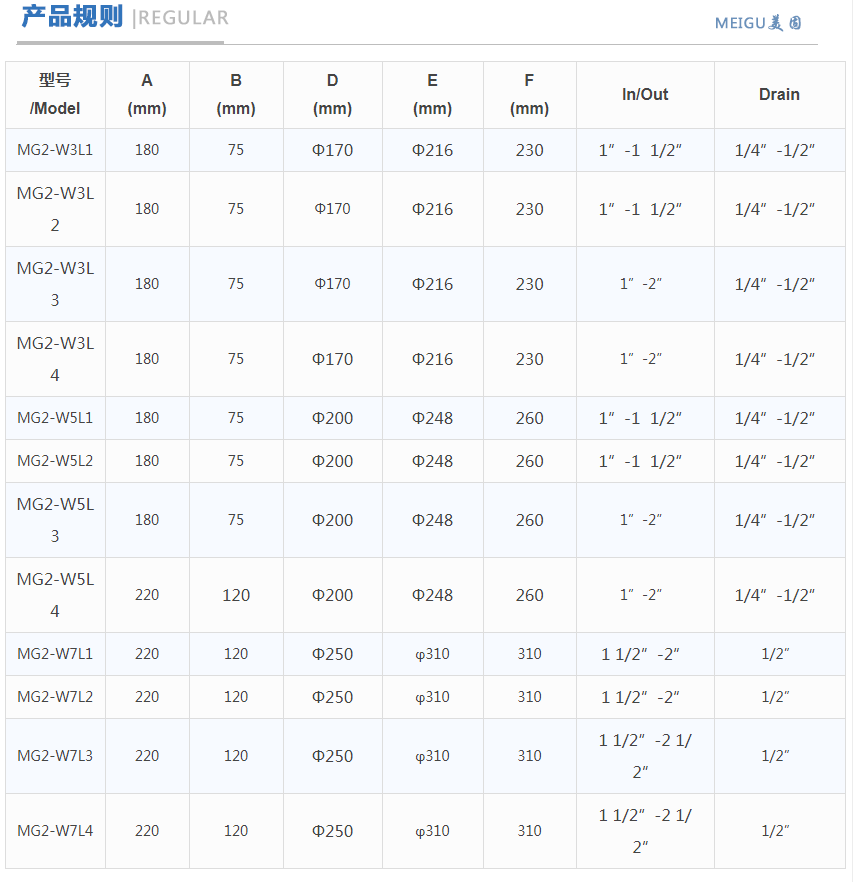The image size is (853, 882).
Task: Select the F (mm) column header
Action: 529,94
